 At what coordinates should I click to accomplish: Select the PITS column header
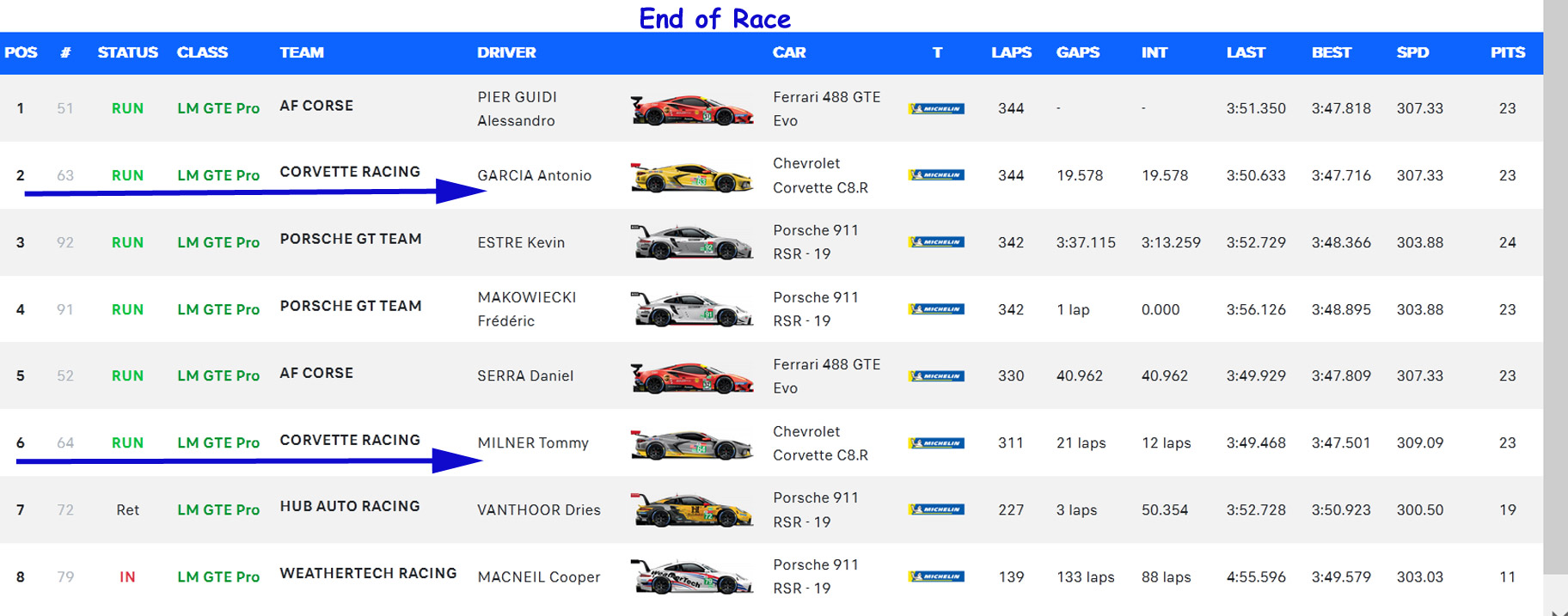1507,52
